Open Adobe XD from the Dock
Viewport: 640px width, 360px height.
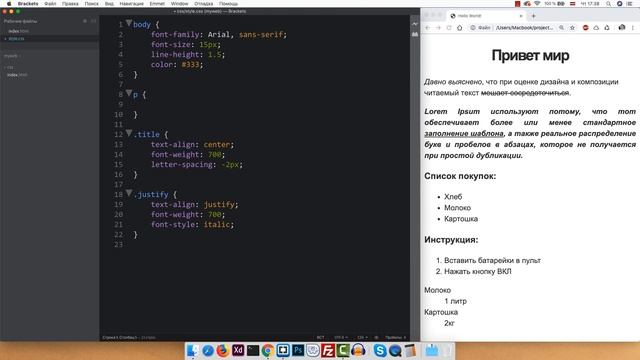click(x=238, y=350)
